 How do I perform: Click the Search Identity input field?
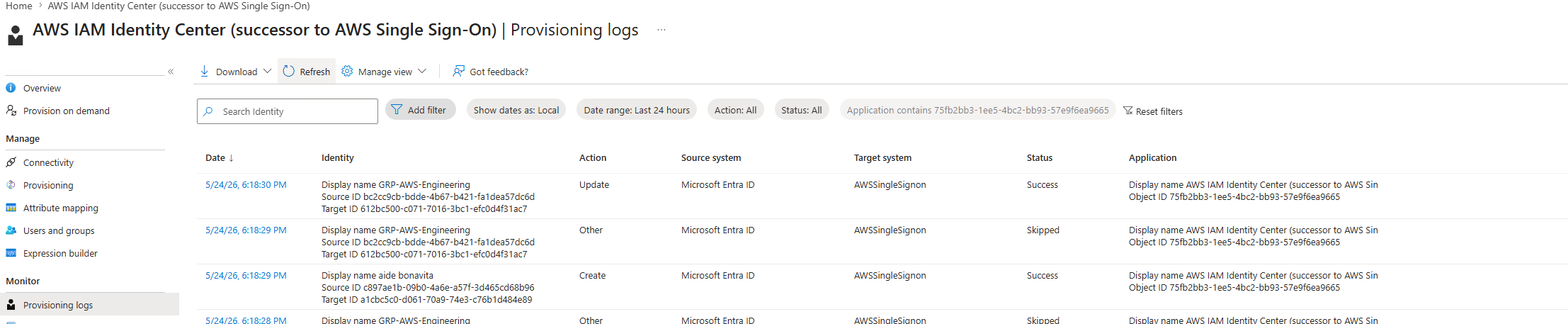288,111
